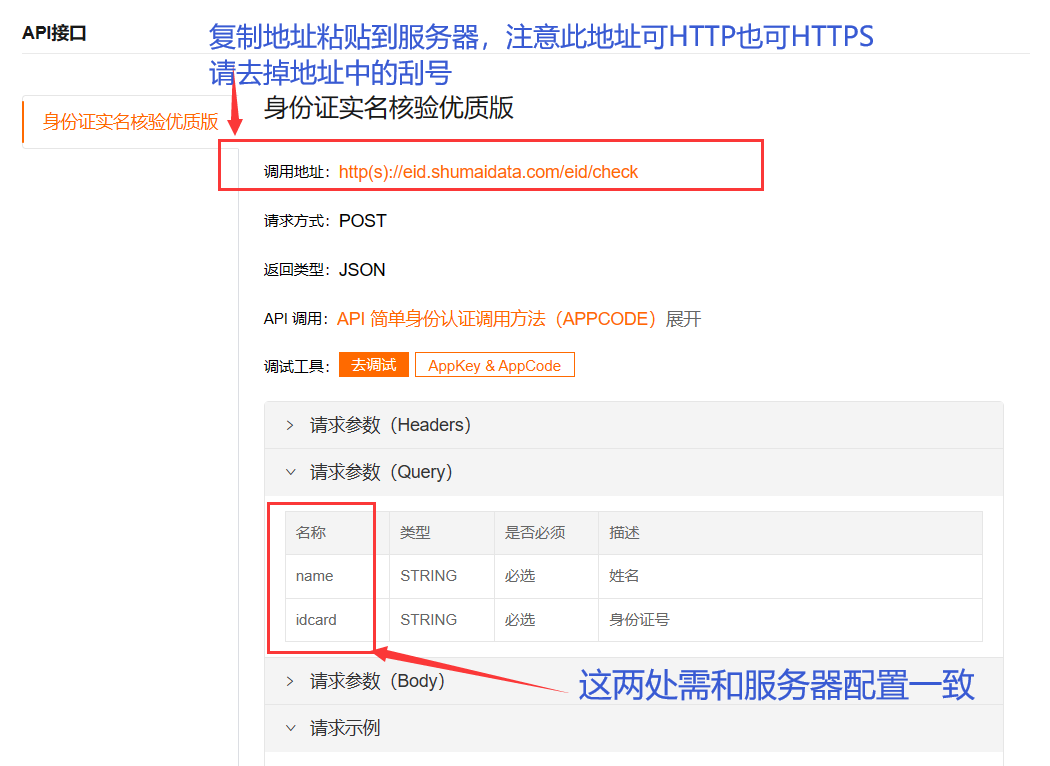The image size is (1050, 766).
Task: Click the AppKey & AppCode button
Action: [x=494, y=366]
